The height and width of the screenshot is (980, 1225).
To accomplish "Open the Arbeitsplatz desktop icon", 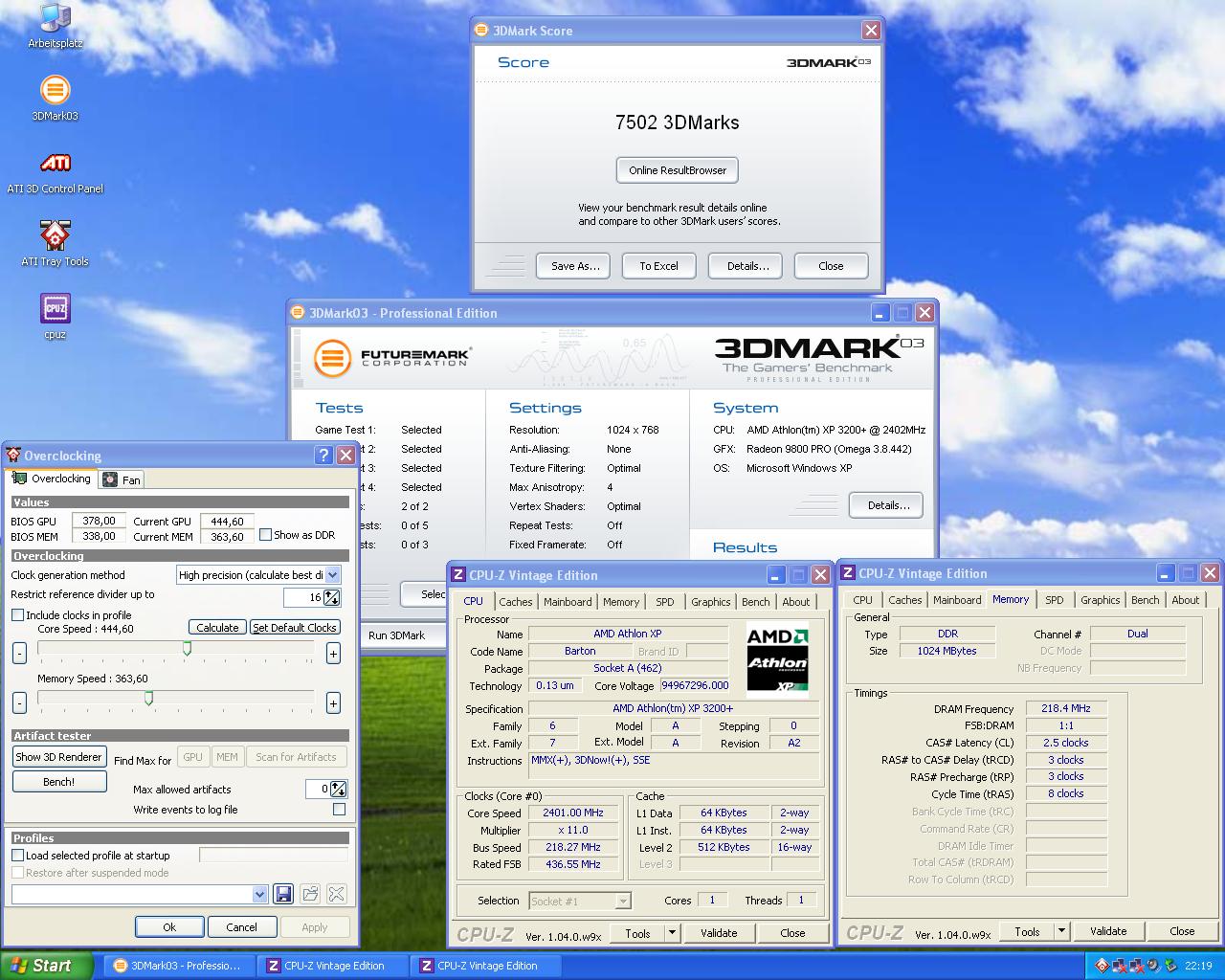I will pyautogui.click(x=55, y=26).
